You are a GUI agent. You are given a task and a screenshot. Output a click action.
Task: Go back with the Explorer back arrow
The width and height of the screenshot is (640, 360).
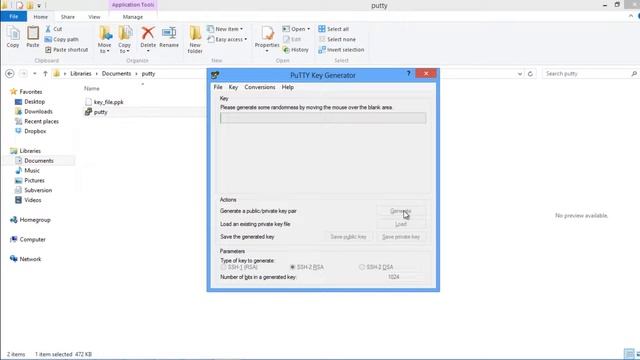click(x=10, y=73)
